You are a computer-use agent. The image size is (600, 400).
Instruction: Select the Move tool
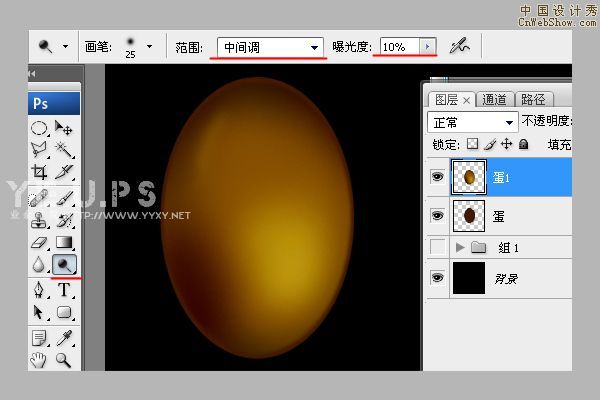click(64, 128)
